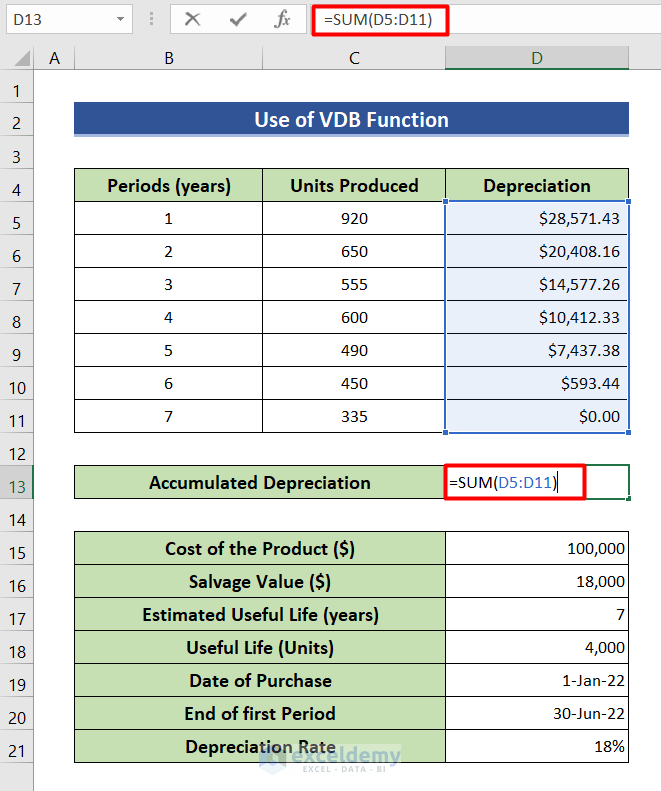The width and height of the screenshot is (661, 791).
Task: Expand the Name Box dropdown arrow
Action: [x=121, y=19]
